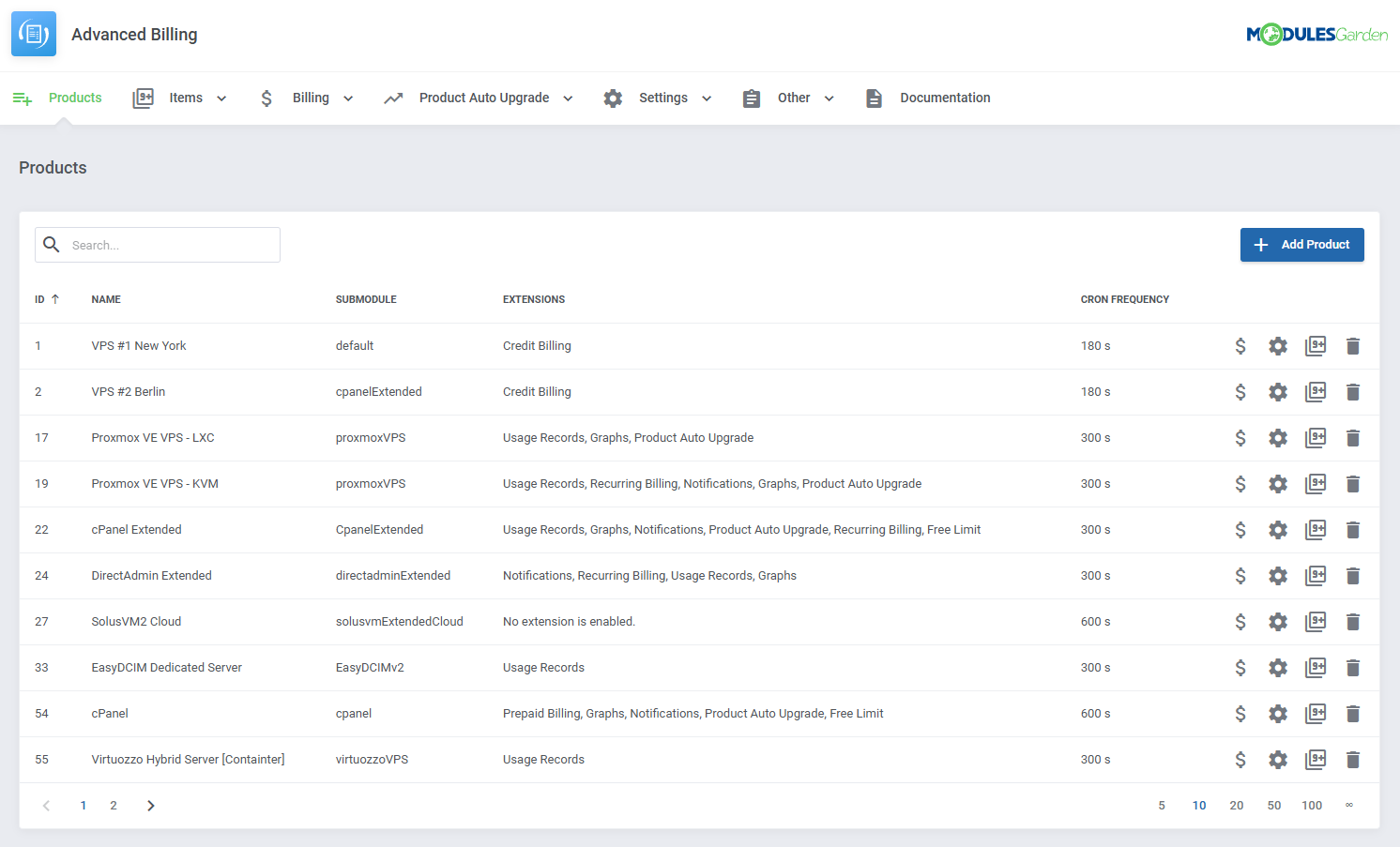Open settings gear for Virtuozzo Hybrid Server
Image resolution: width=1400 pixels, height=847 pixels.
[x=1278, y=760]
